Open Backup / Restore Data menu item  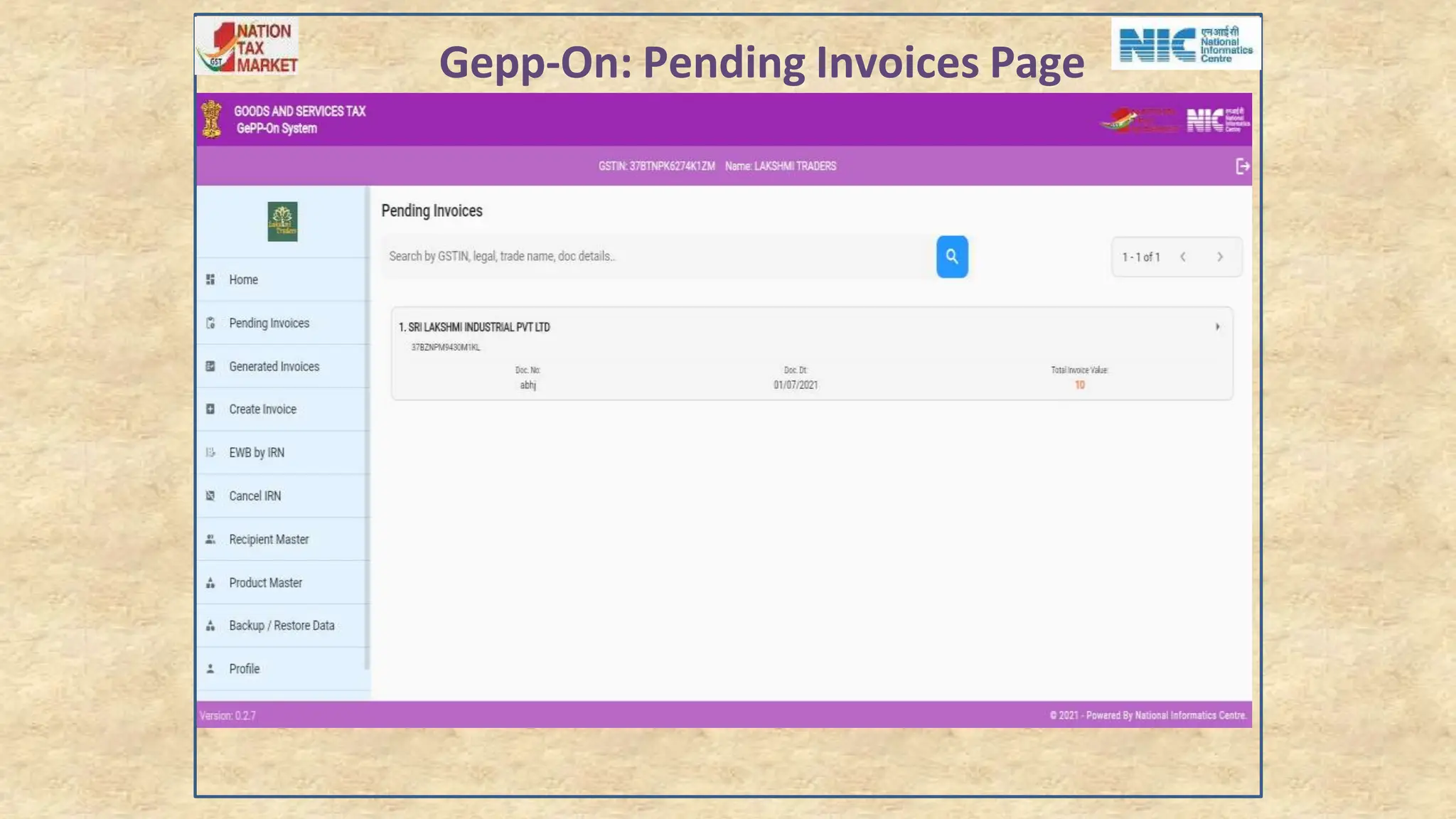pos(283,626)
